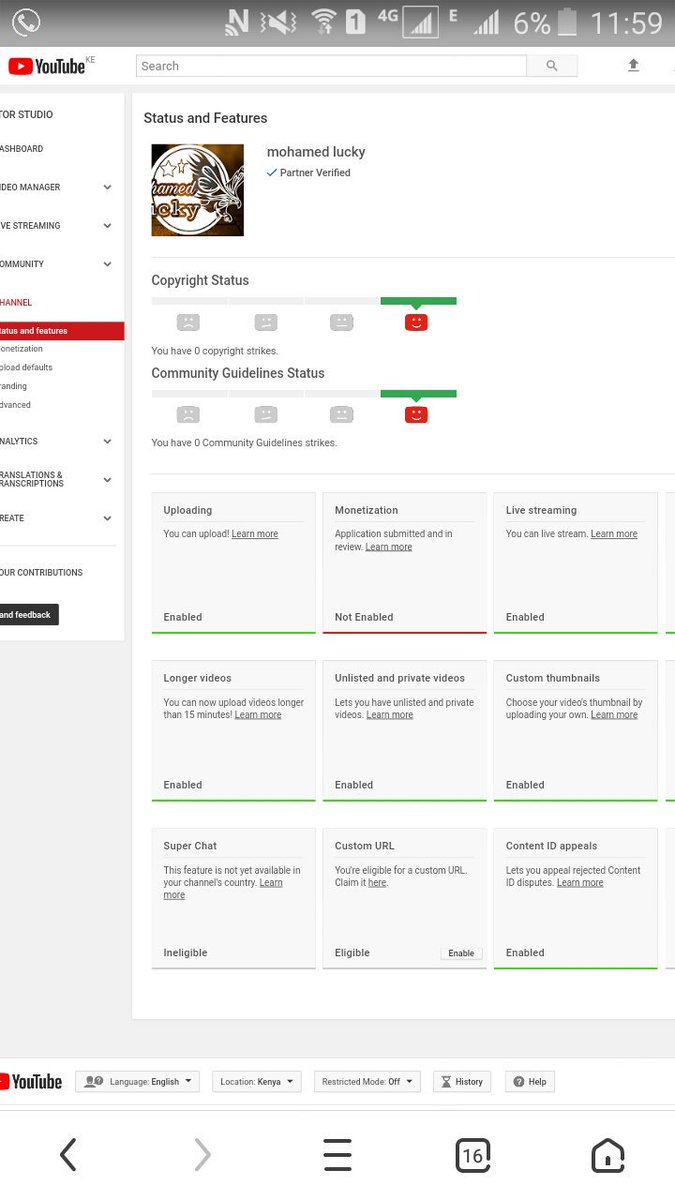Click the Help button in footer

coord(530,1081)
